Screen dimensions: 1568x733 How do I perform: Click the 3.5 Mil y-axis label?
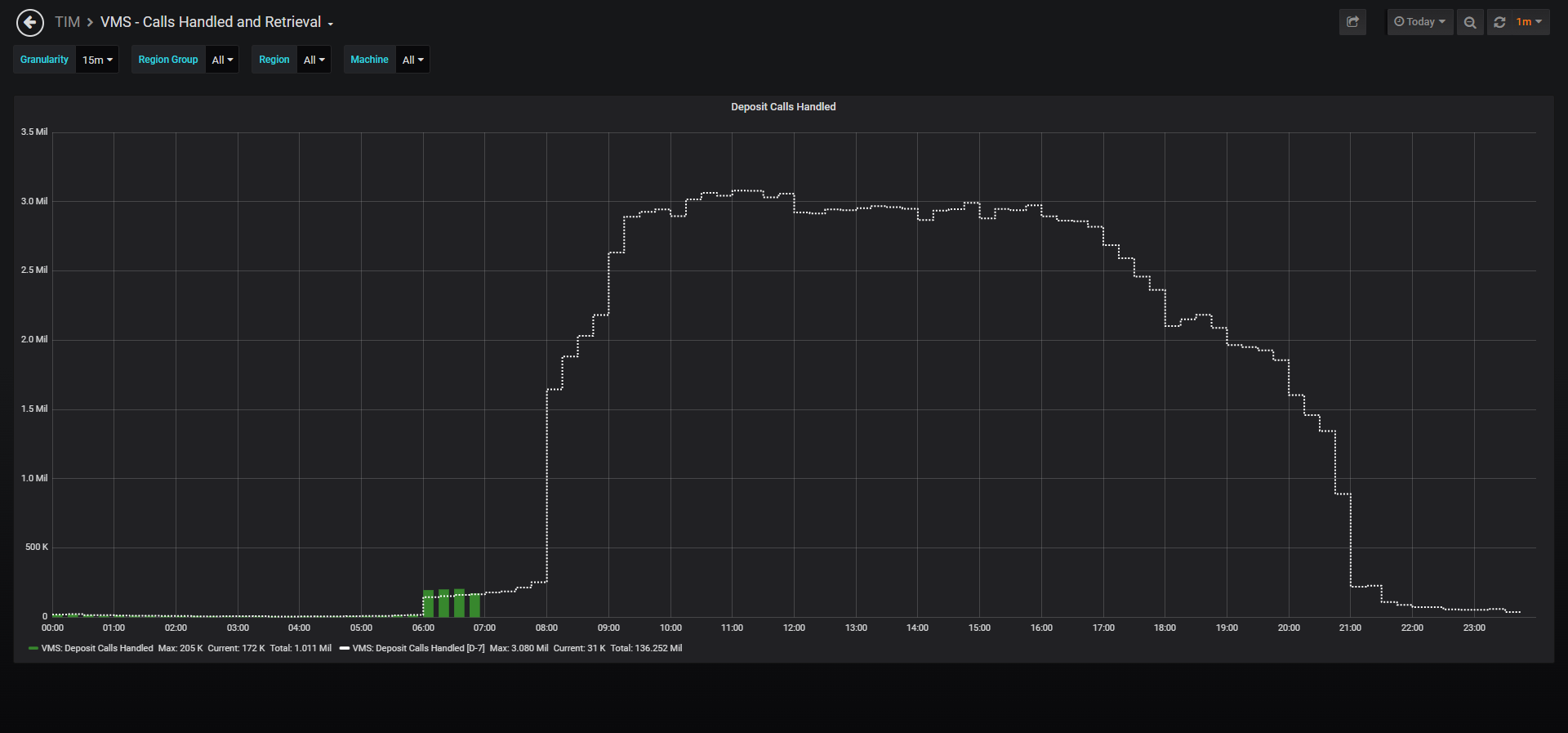(34, 132)
